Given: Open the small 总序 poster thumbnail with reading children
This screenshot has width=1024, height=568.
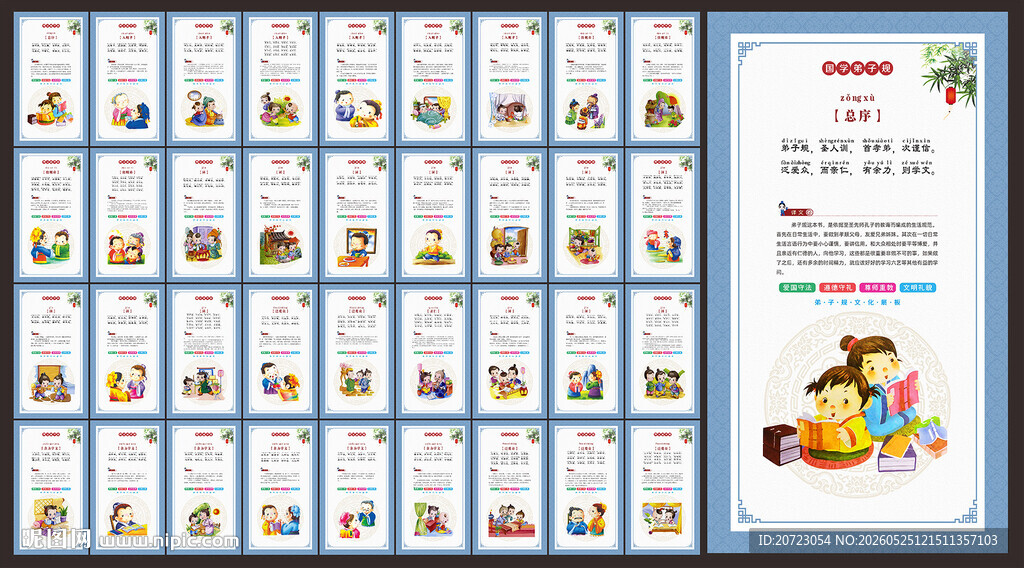Looking at the screenshot, I should tap(51, 78).
